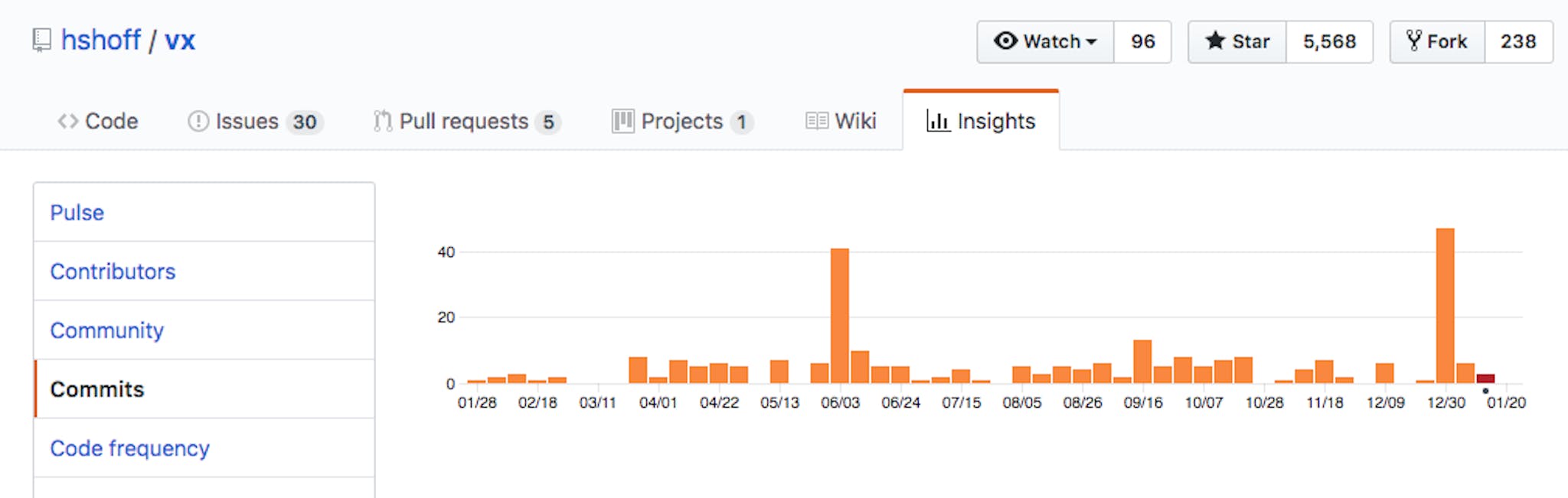Go to Contributors in the sidebar
Image resolution: width=1568 pixels, height=498 pixels.
[x=113, y=272]
